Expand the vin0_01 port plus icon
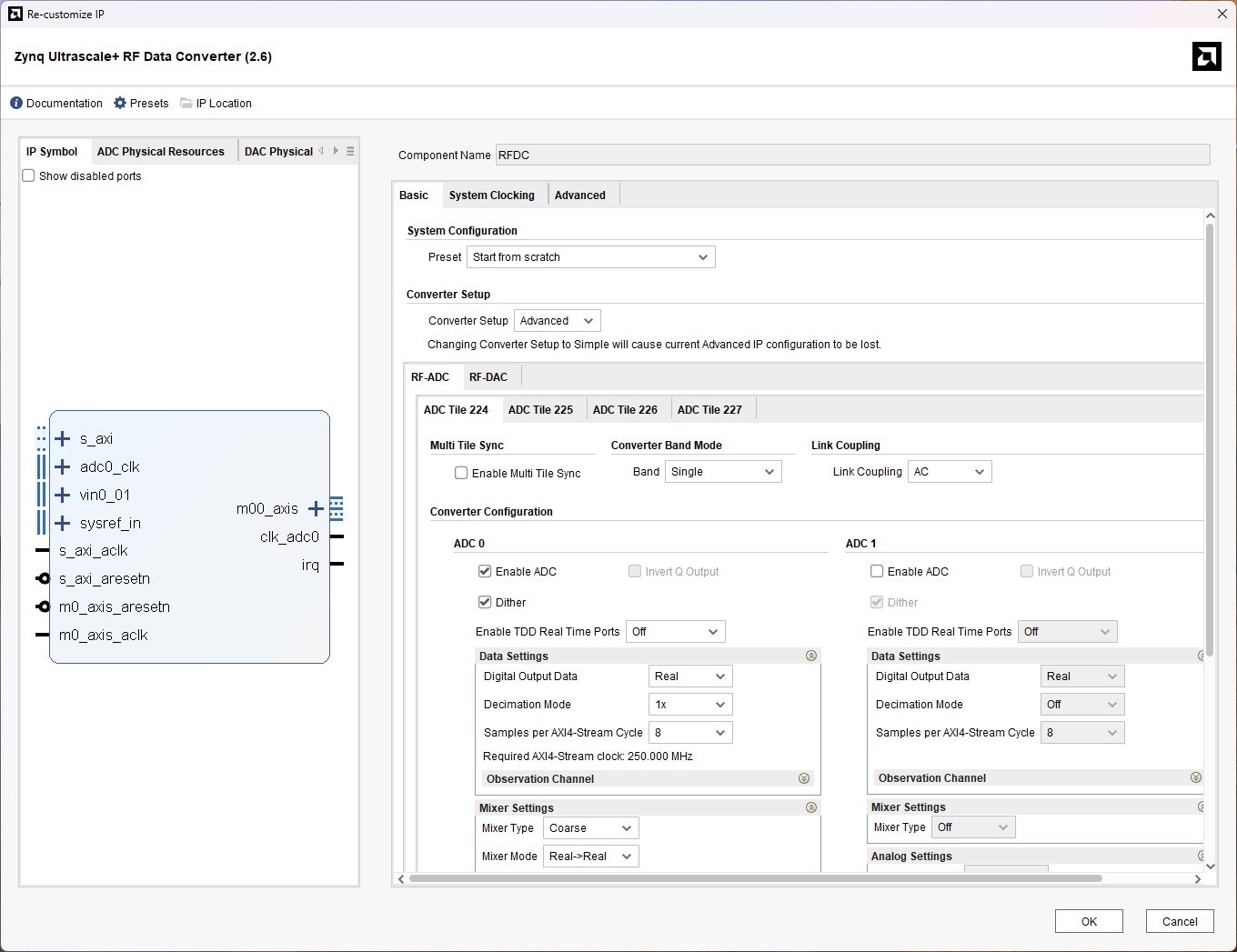 [63, 496]
